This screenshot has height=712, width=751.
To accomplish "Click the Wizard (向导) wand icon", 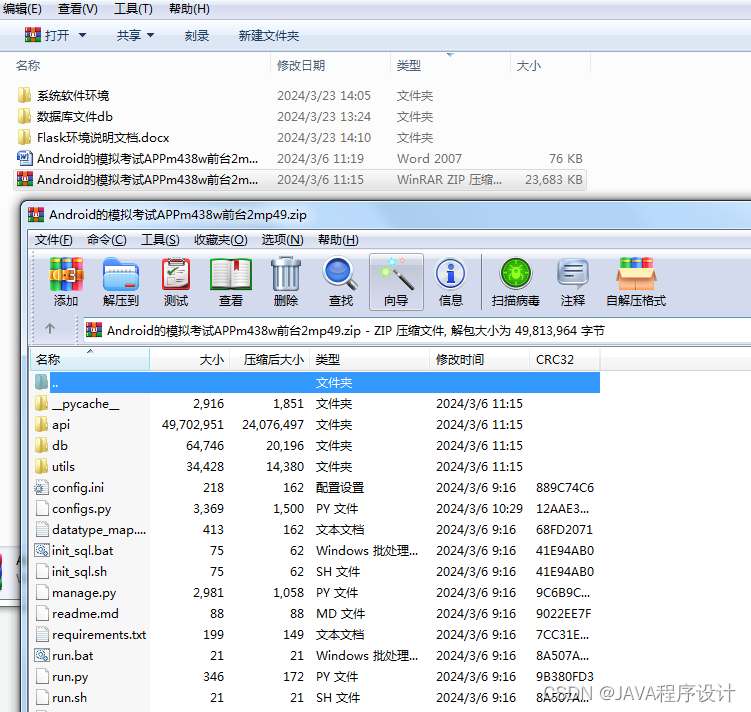I will [x=396, y=274].
